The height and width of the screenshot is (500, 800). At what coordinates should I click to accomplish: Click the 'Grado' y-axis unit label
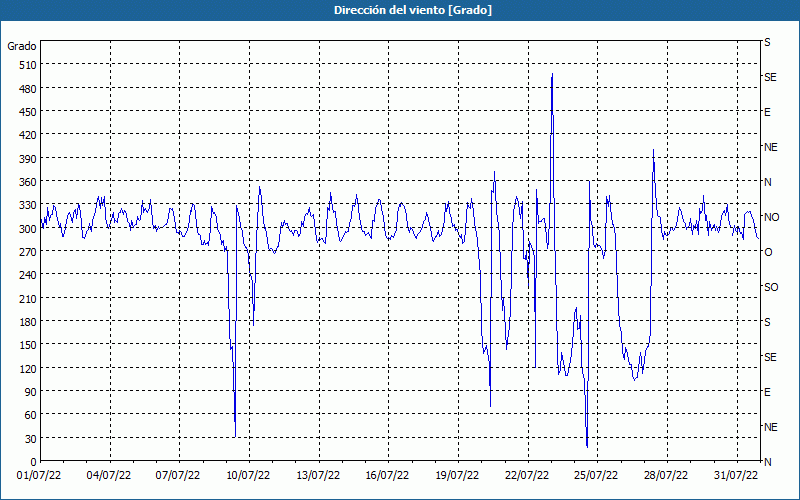click(x=22, y=46)
